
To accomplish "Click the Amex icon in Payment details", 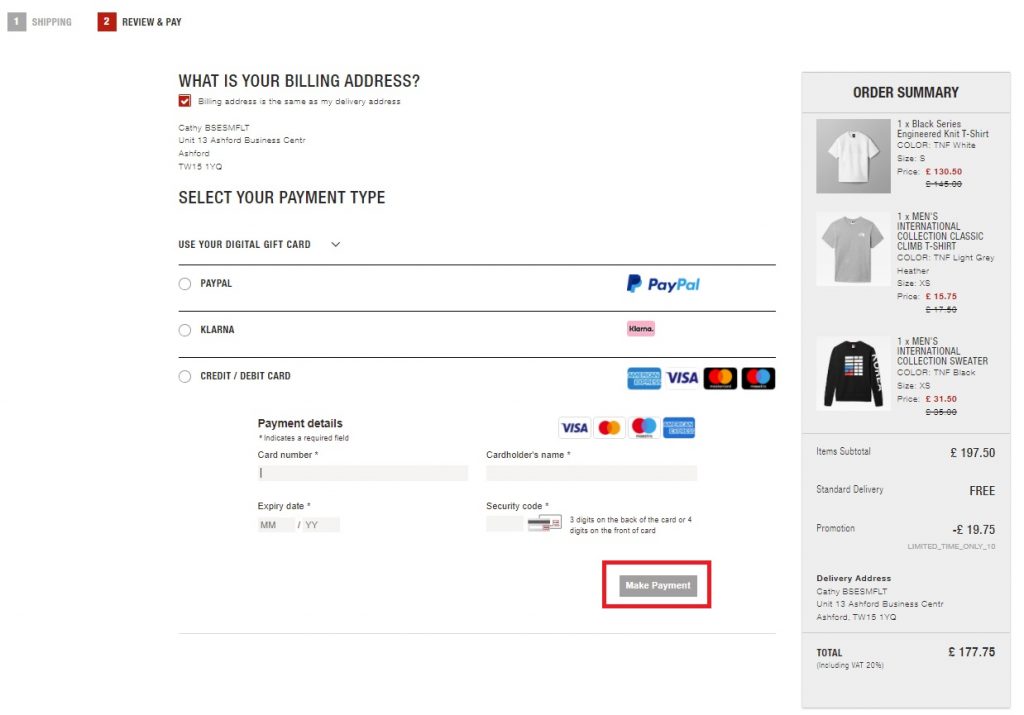I will (678, 428).
